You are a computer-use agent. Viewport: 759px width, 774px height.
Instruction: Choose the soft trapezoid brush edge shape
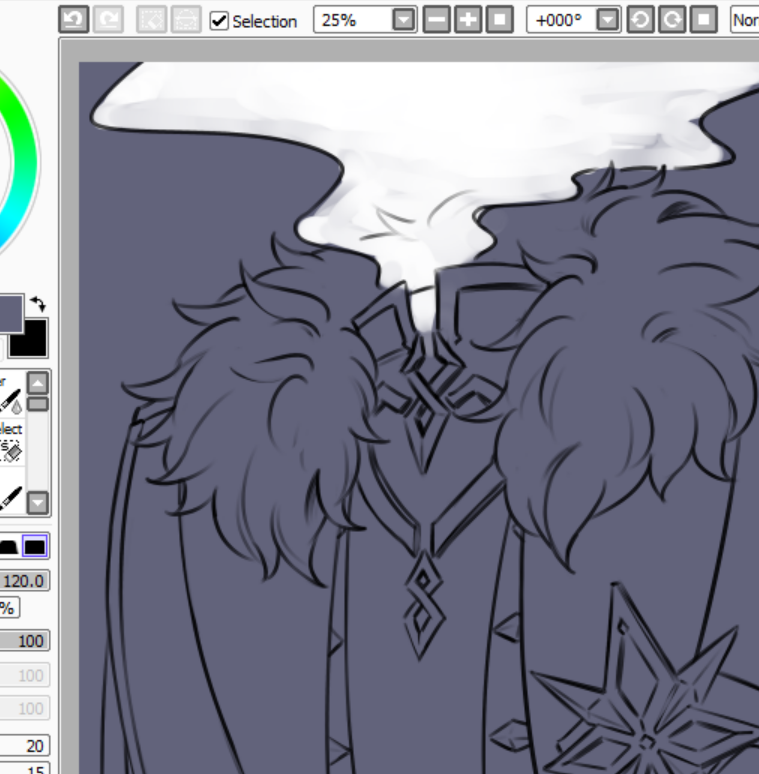click(8, 546)
